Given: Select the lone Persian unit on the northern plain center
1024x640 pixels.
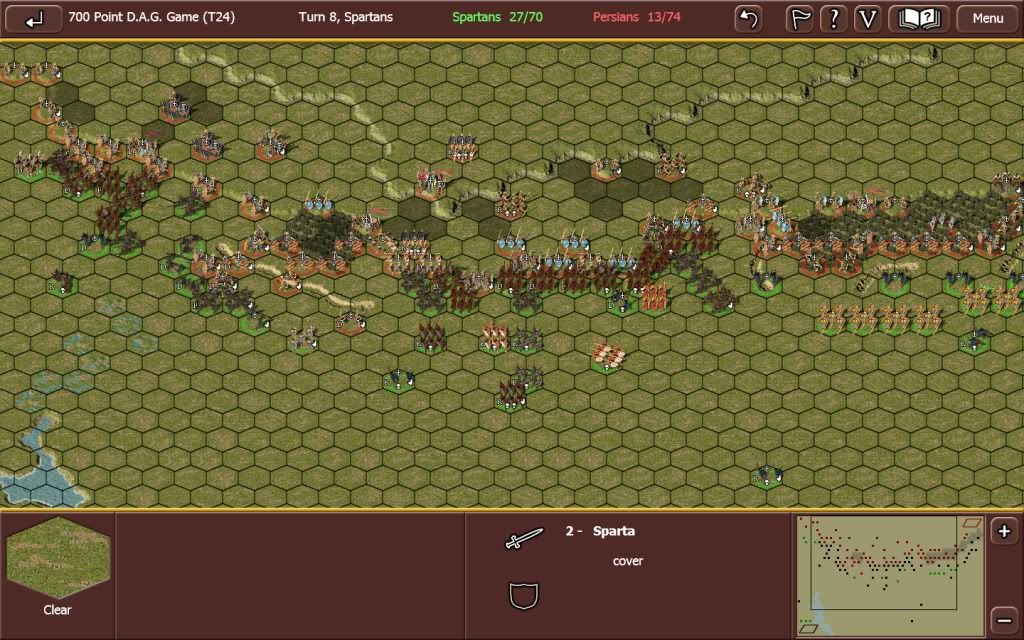Looking at the screenshot, I should 463,150.
